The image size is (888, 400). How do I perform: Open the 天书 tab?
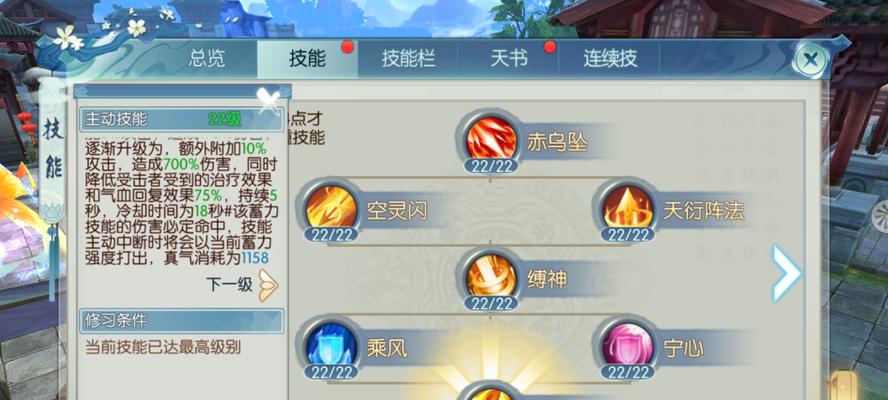click(x=508, y=59)
